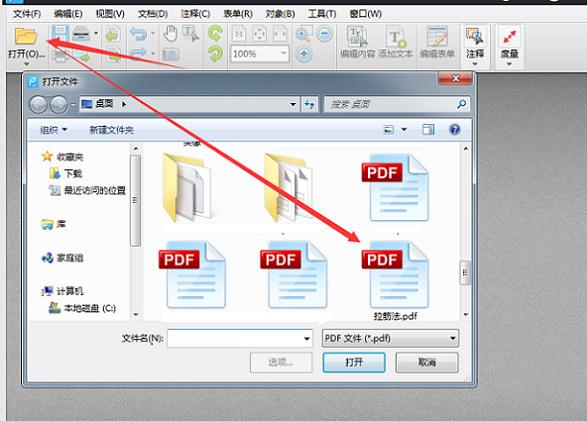Open the 文件(F) menu
587x421 pixels.
(x=27, y=14)
